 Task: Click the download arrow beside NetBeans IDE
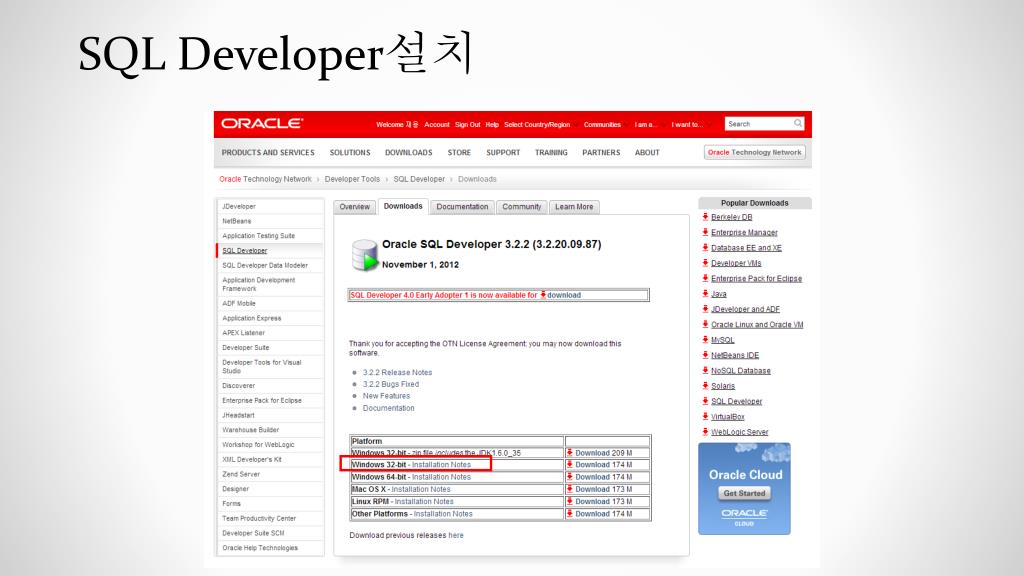705,355
